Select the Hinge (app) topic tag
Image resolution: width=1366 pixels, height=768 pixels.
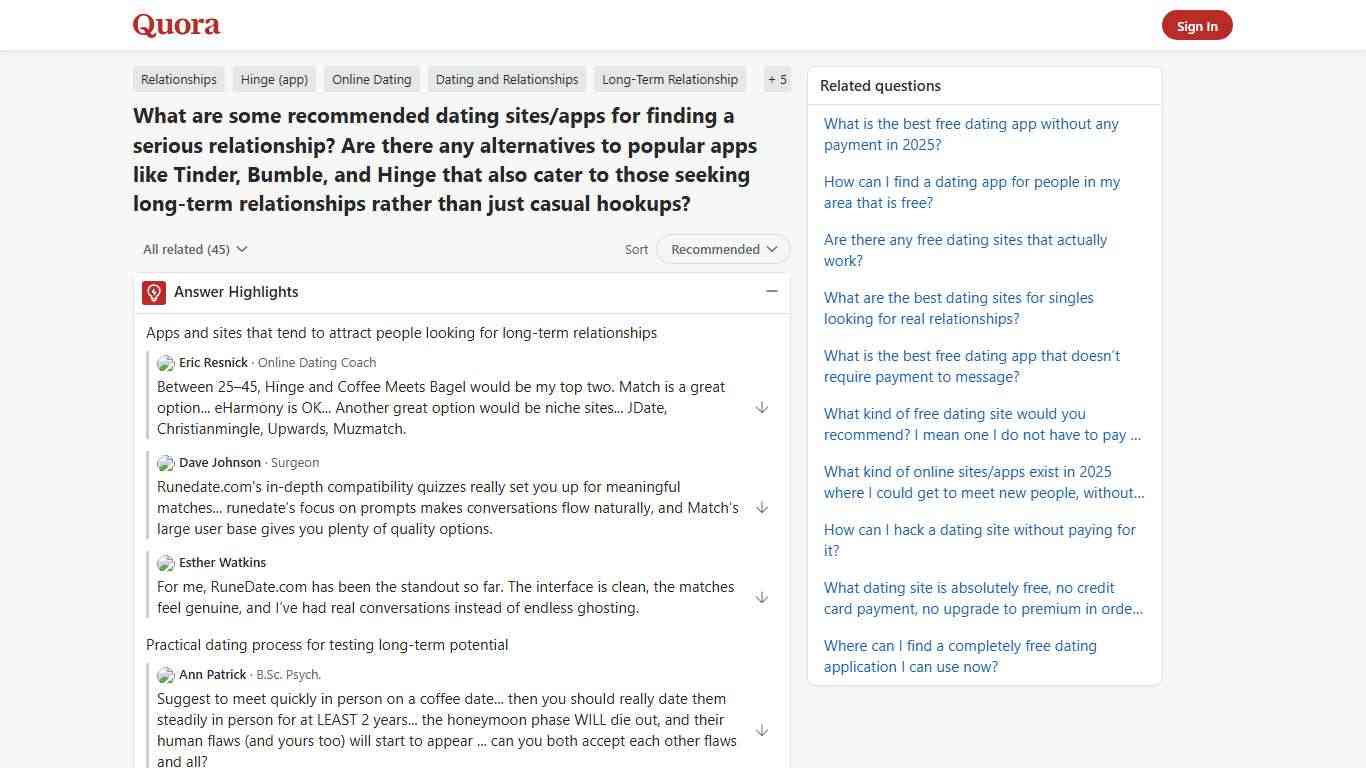pyautogui.click(x=274, y=79)
